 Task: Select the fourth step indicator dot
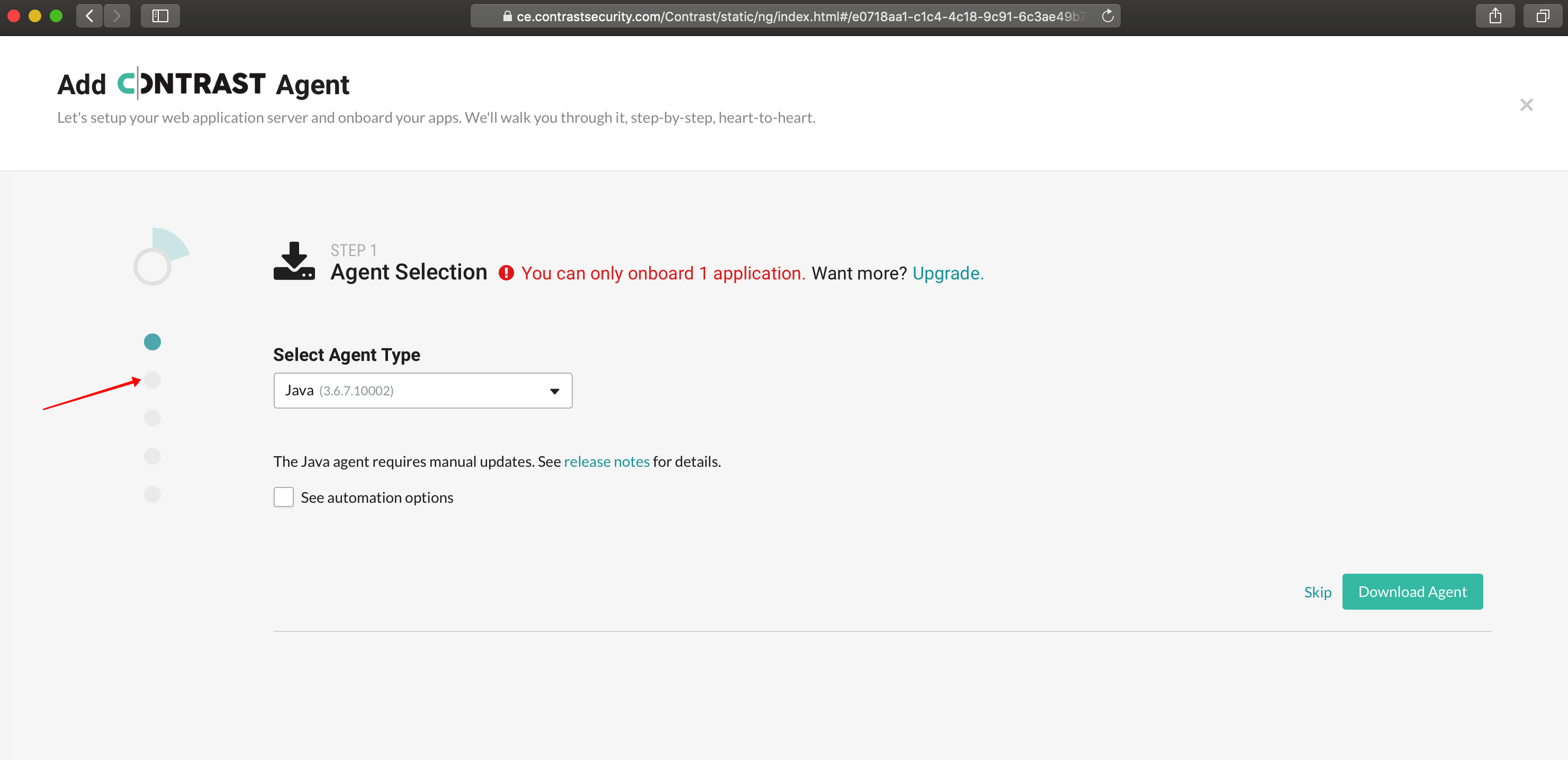tap(152, 456)
